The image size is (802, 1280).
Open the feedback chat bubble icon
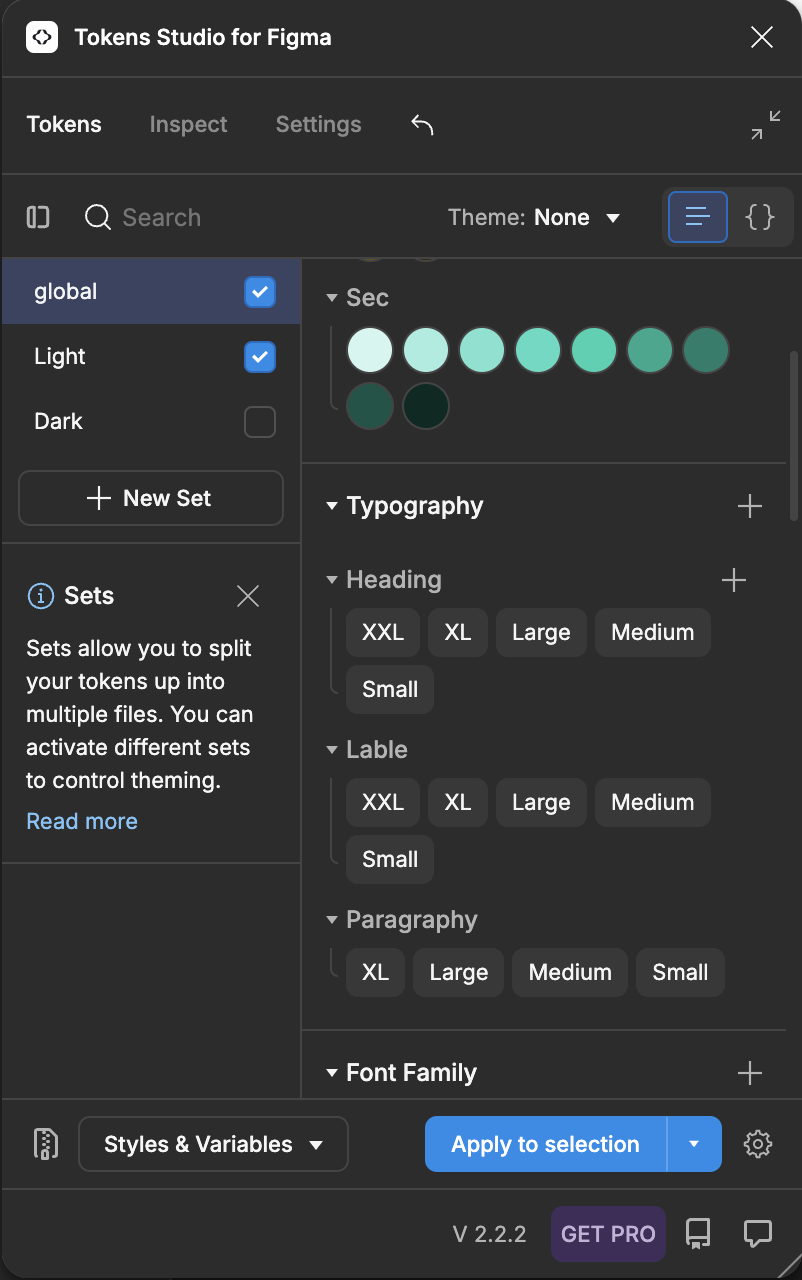click(758, 1233)
